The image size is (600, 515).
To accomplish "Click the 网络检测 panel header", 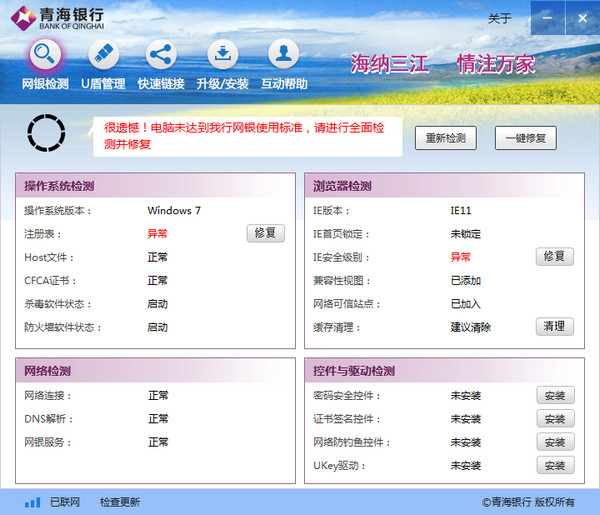I will tap(155, 371).
